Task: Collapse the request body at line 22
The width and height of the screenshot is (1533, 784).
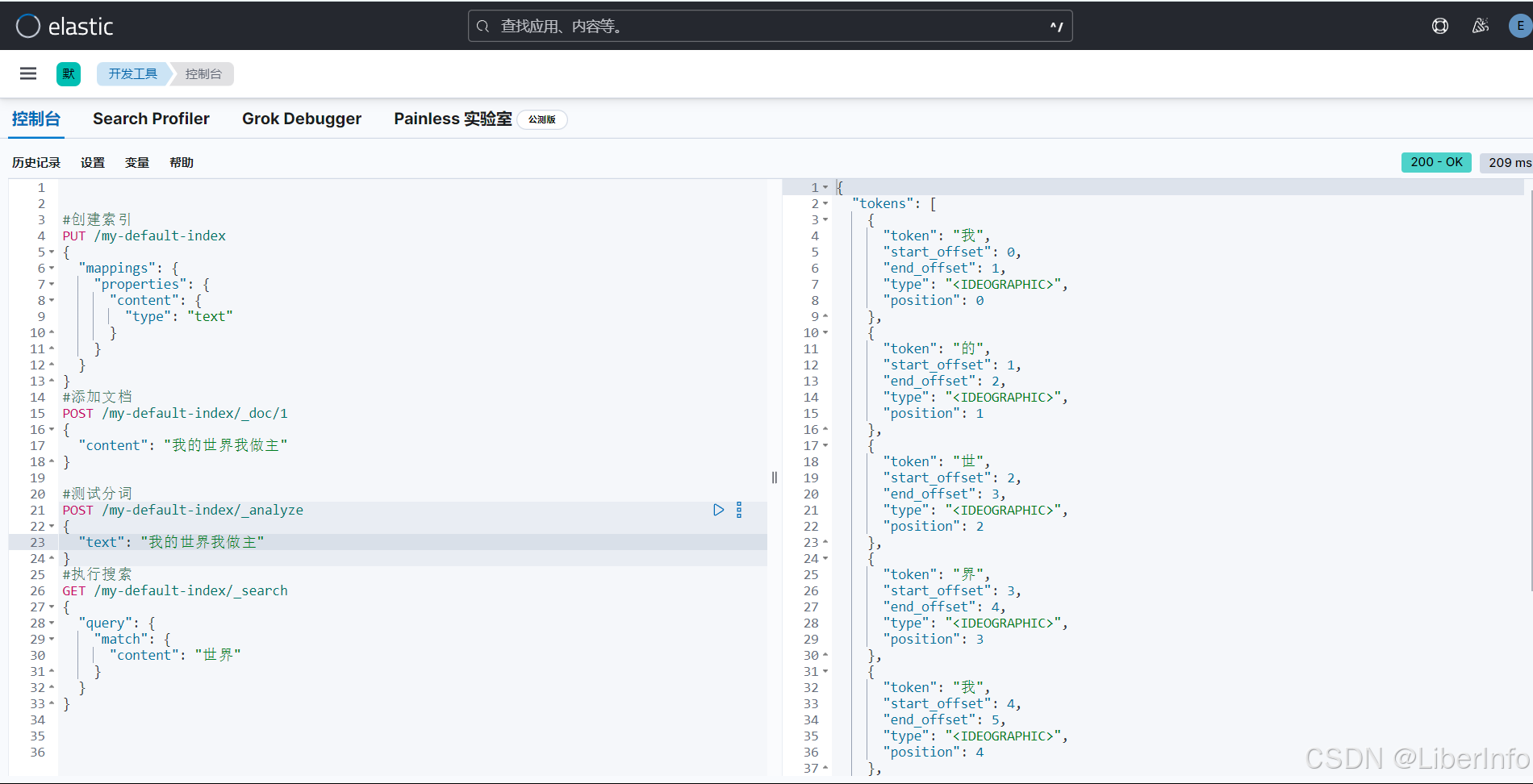Action: pos(52,527)
